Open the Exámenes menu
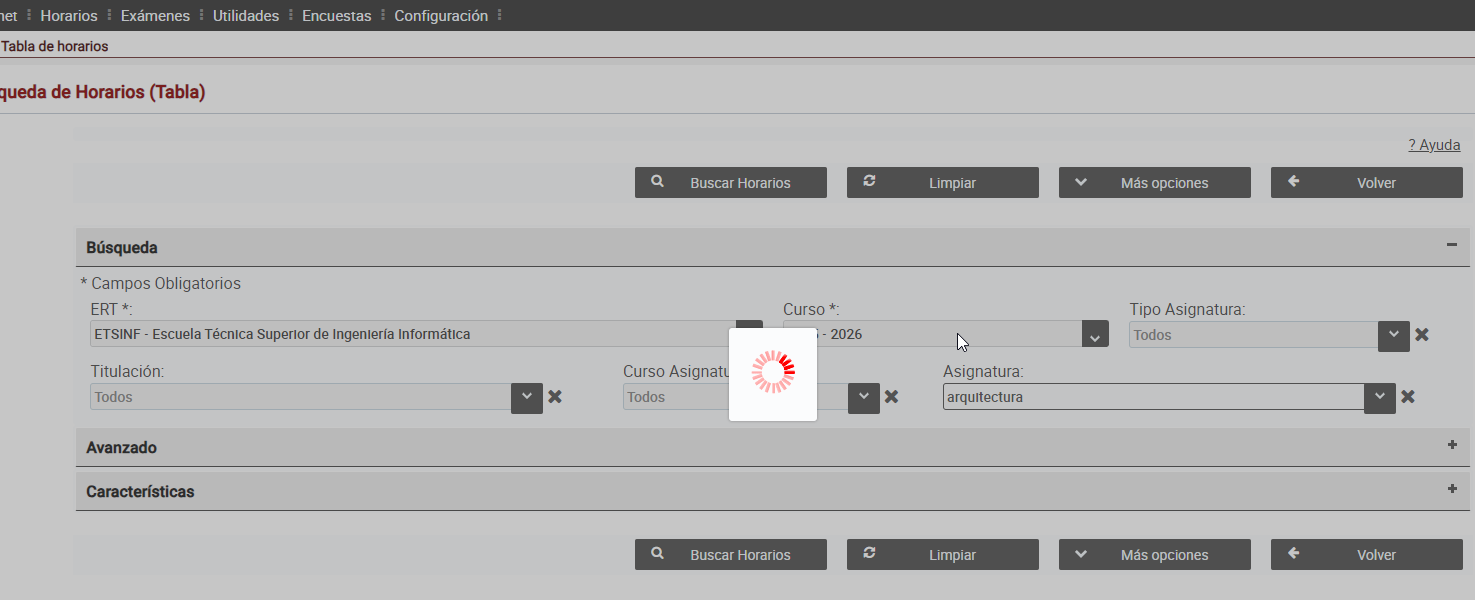 pos(155,16)
